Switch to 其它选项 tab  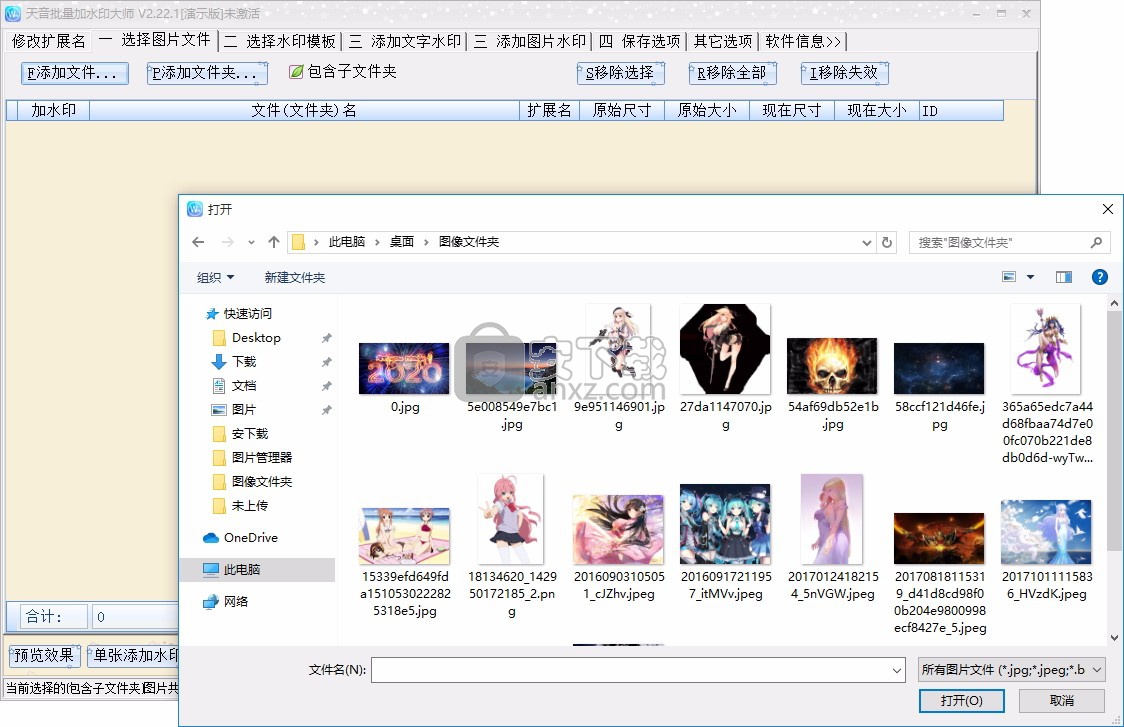coord(723,42)
